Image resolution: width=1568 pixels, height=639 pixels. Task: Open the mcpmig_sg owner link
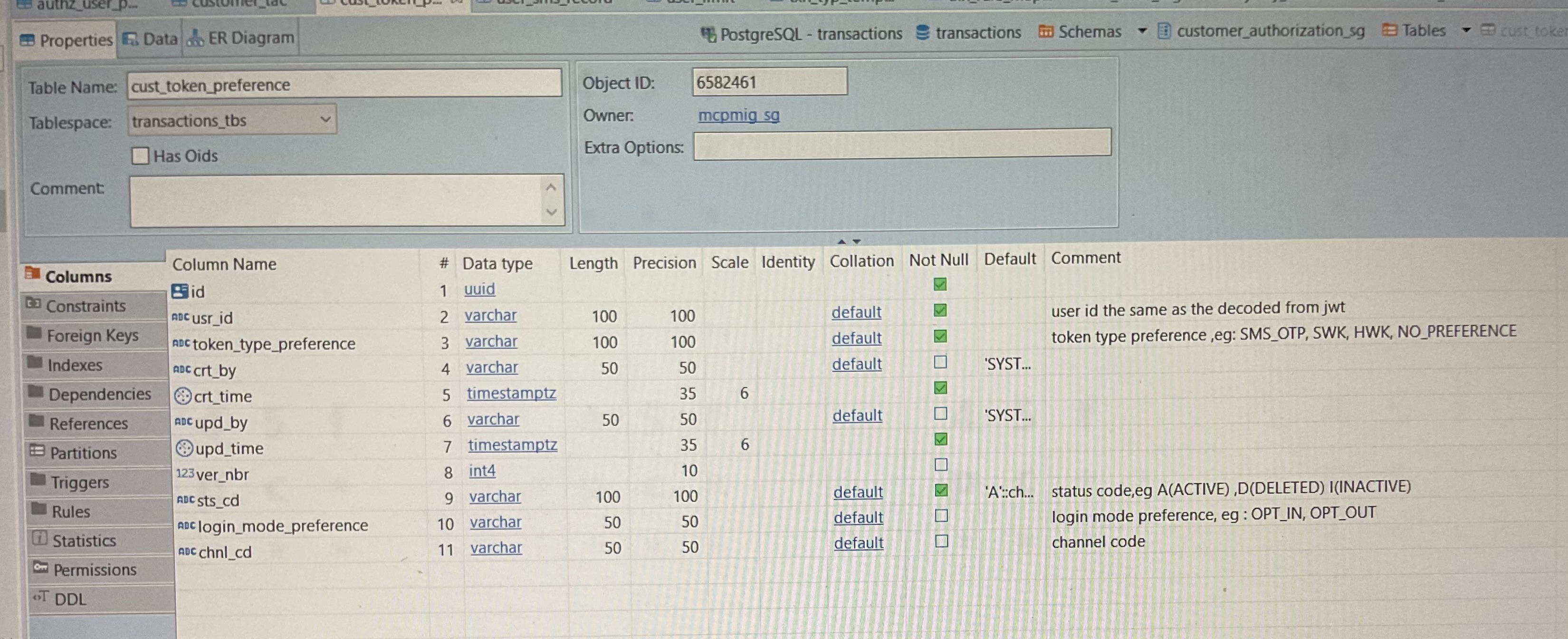click(738, 115)
